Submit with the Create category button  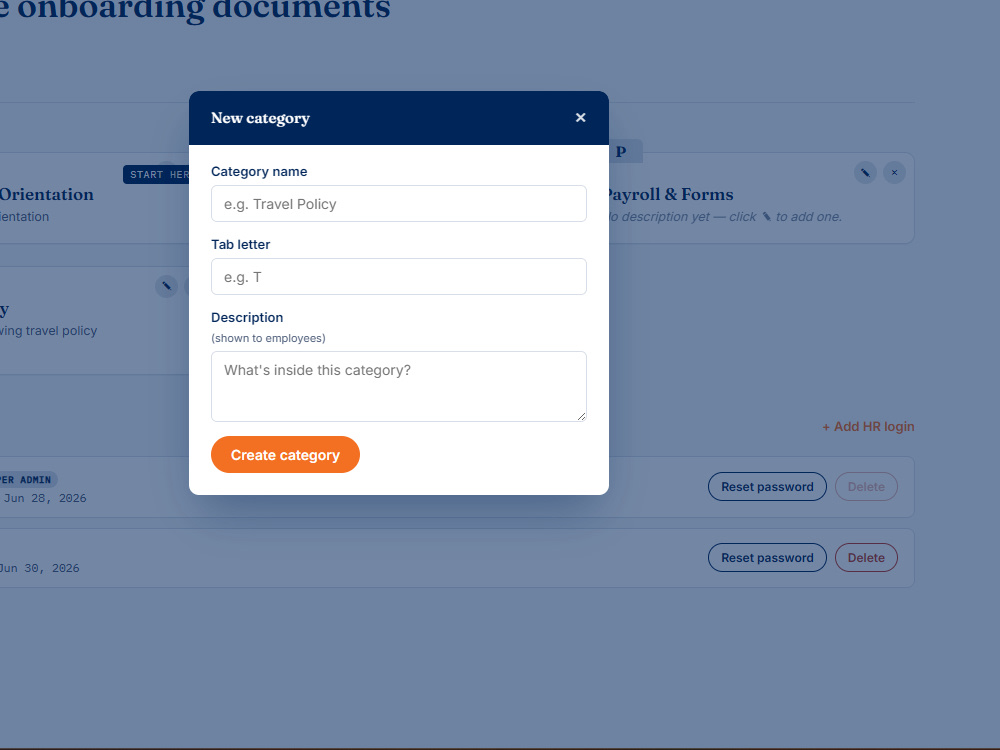coord(285,455)
